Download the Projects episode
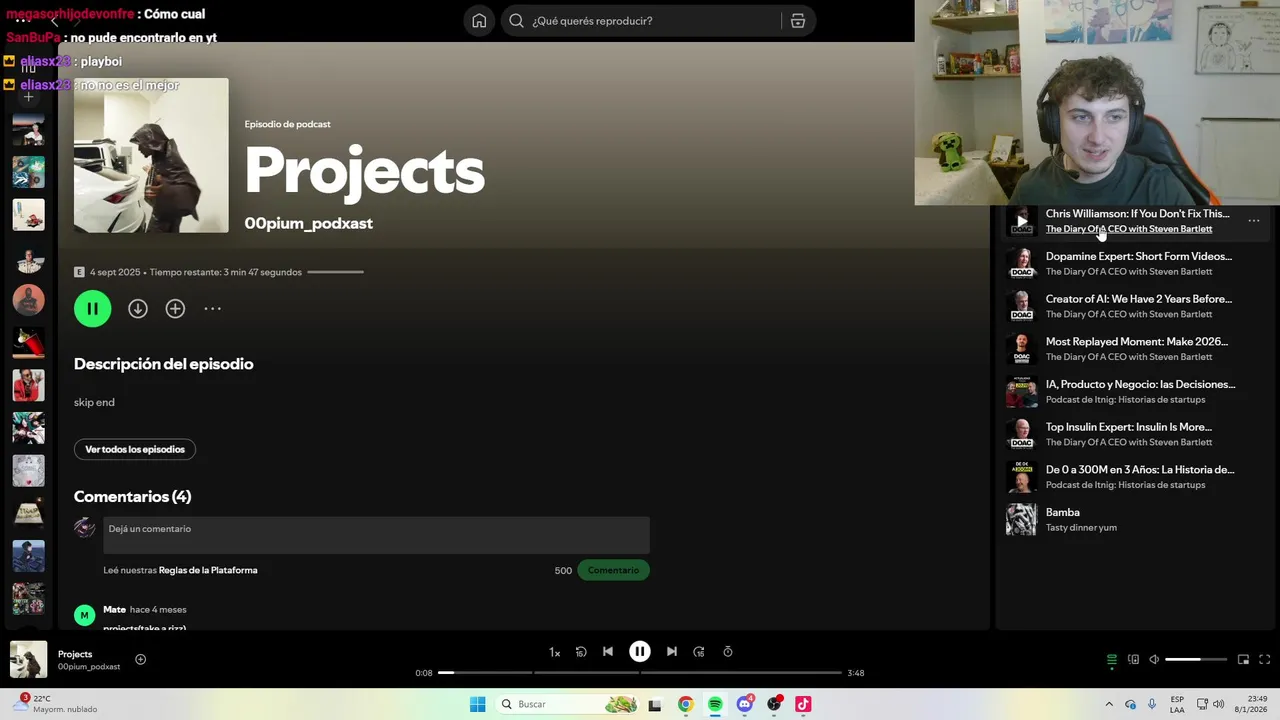Image resolution: width=1280 pixels, height=720 pixels. point(138,309)
